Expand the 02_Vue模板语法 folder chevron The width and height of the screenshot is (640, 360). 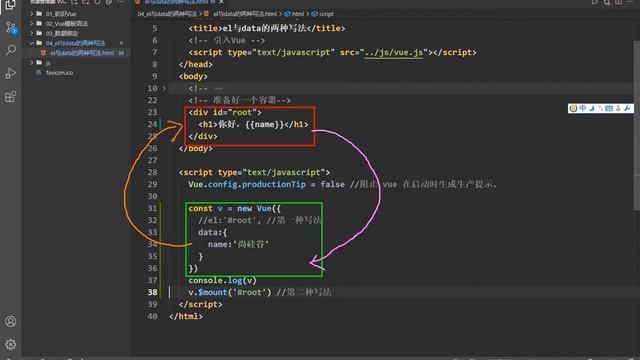[31, 24]
